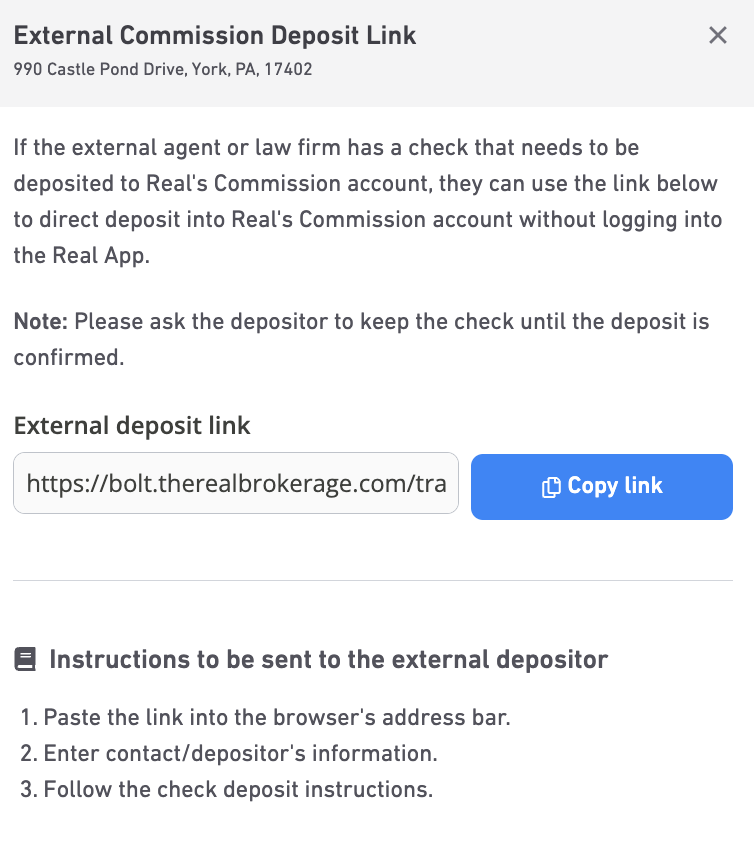Screen dimensions: 754x842
Task: Click the words the Real App. in description
Action: [82, 256]
